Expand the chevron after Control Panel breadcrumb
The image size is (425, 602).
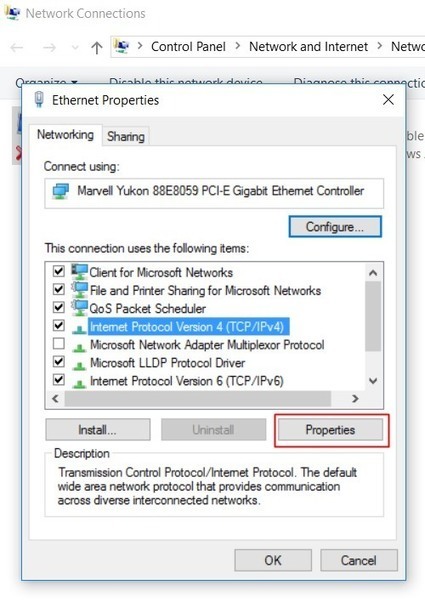tap(238, 46)
